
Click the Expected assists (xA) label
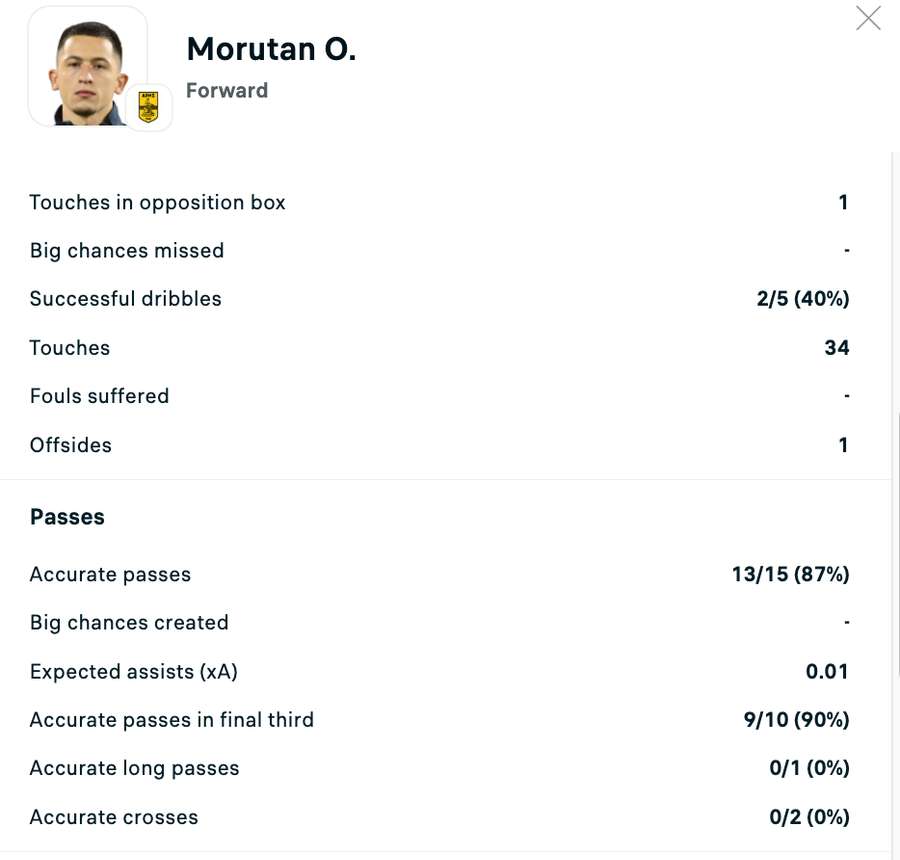[x=133, y=671]
